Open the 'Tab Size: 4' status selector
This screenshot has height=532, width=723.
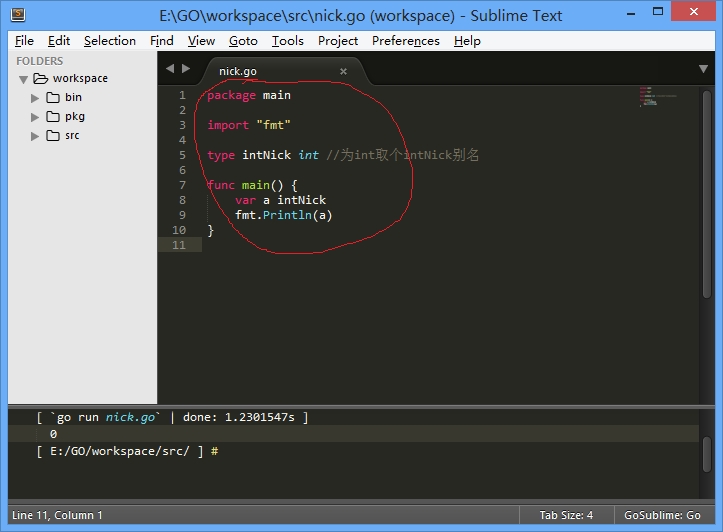[566, 515]
